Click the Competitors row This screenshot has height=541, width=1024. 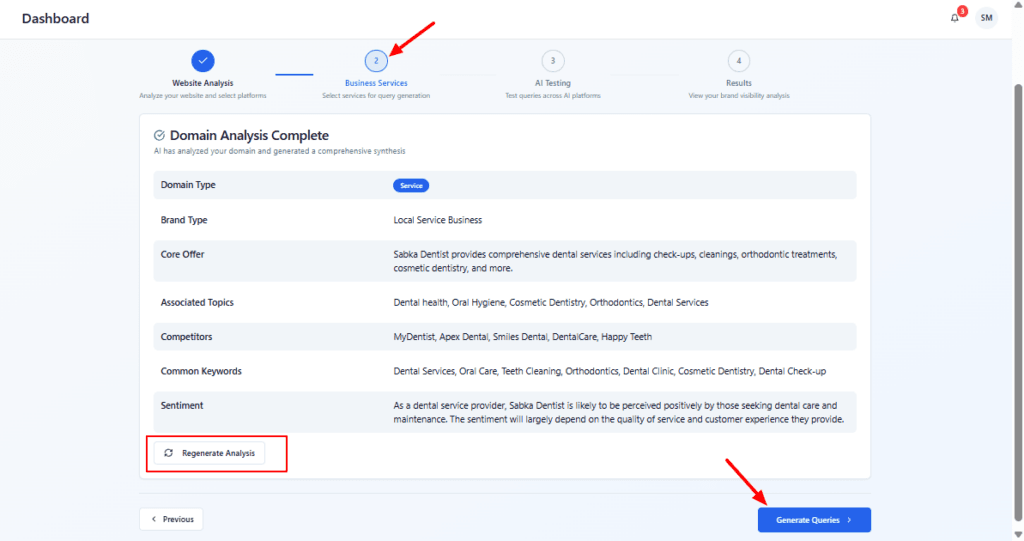pyautogui.click(x=505, y=337)
